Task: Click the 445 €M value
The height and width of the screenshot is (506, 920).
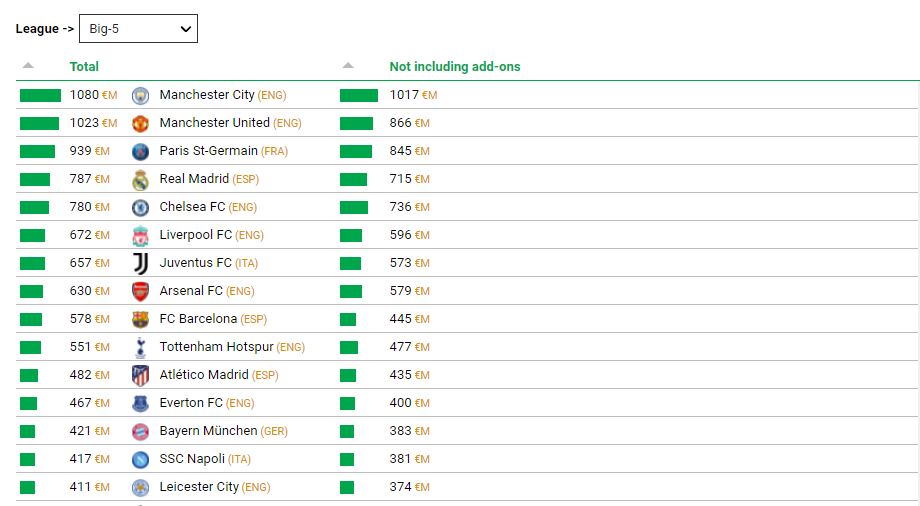Action: [410, 319]
